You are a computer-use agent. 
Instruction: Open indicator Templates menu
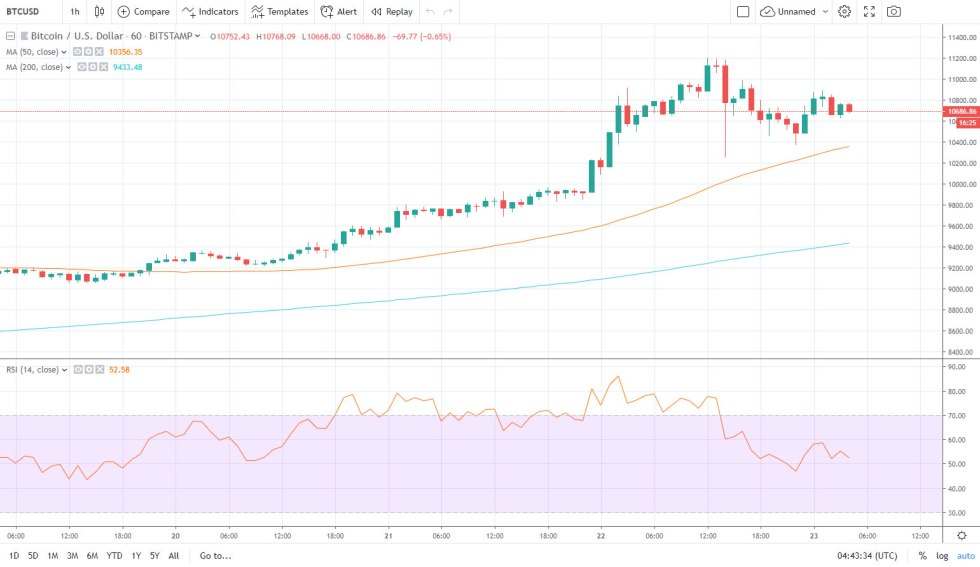click(279, 11)
